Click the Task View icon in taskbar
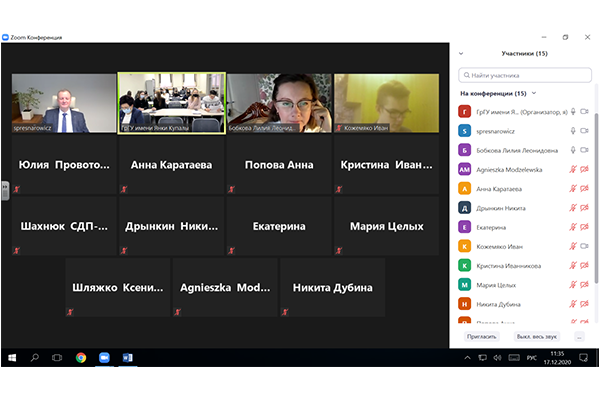Viewport: 600px width, 400px height. pos(57,357)
